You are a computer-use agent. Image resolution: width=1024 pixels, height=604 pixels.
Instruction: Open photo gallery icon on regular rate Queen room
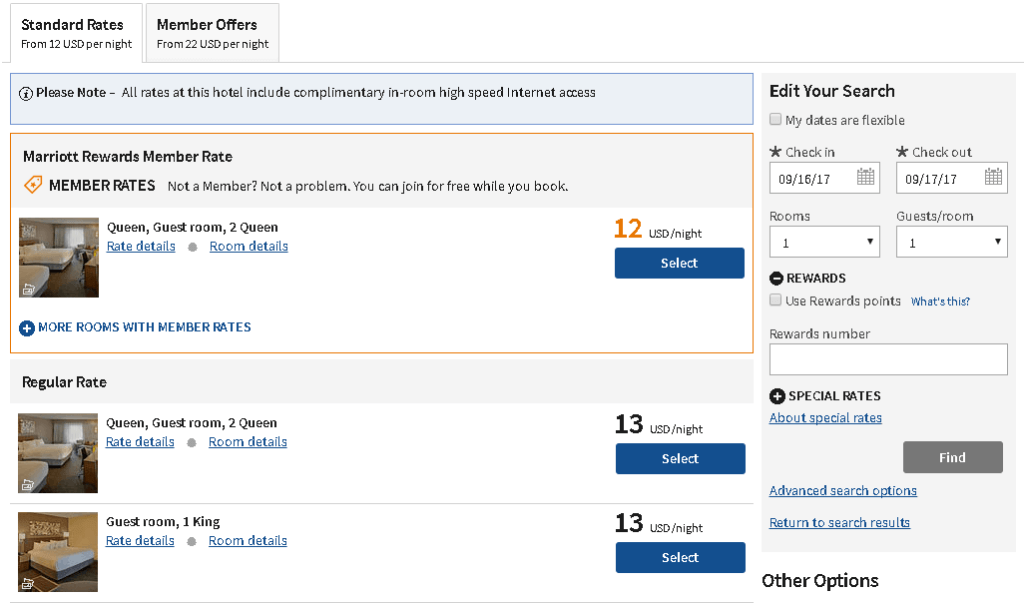(27, 485)
